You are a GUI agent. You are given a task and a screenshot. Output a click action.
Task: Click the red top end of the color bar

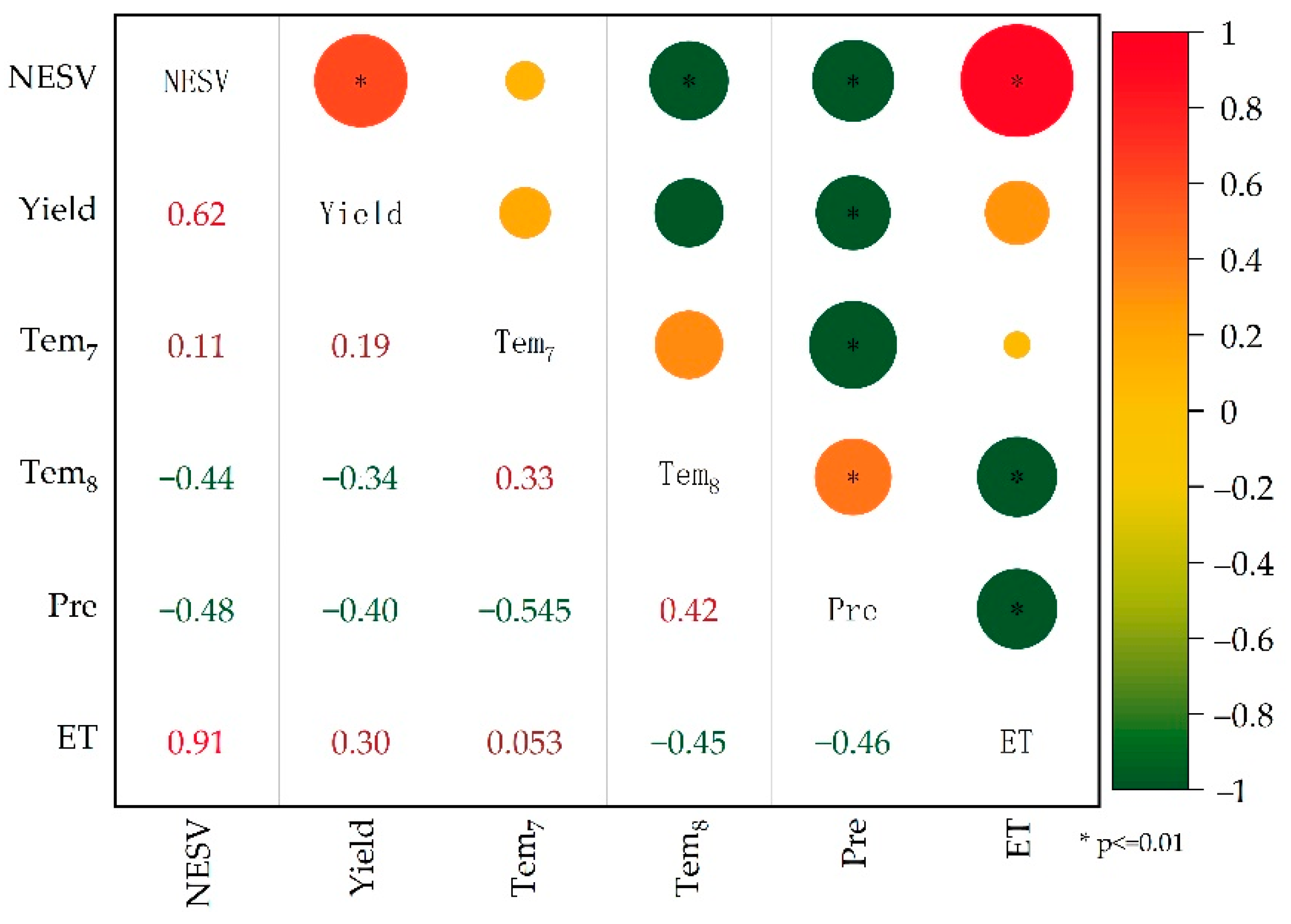(x=1150, y=46)
